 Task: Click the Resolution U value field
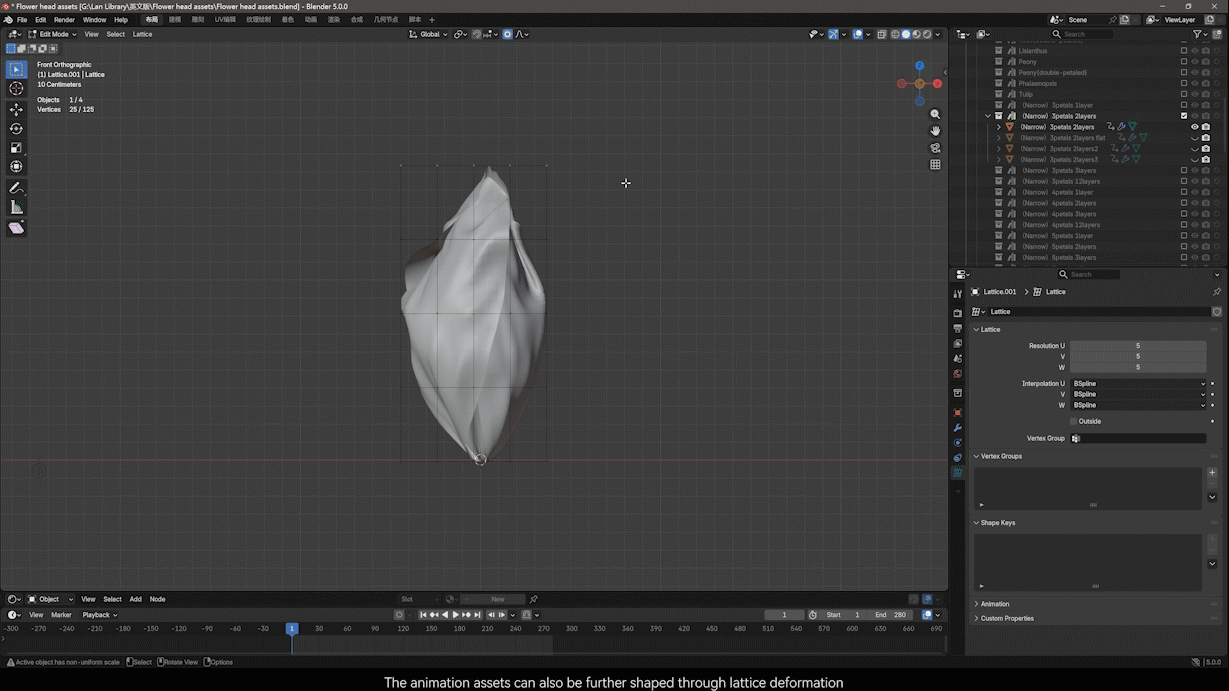pyautogui.click(x=1138, y=346)
